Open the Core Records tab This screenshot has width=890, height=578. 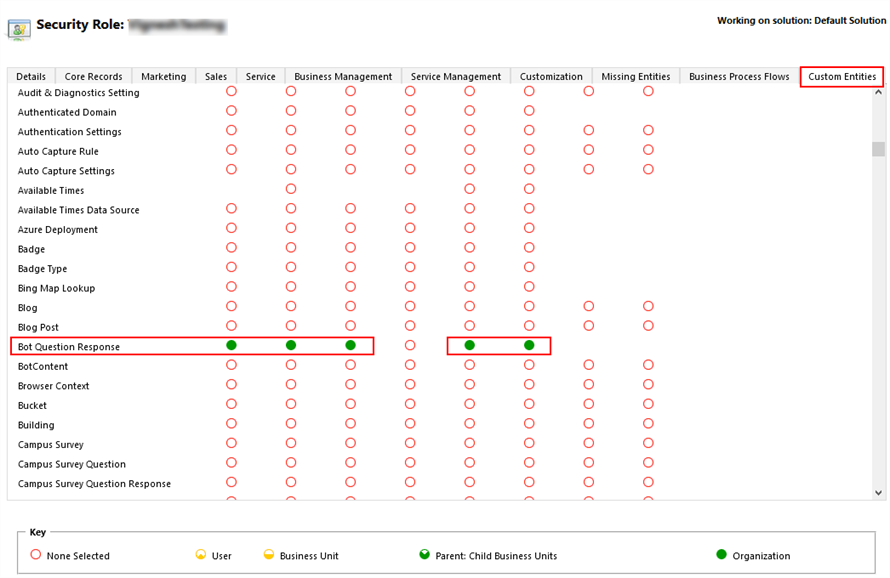click(x=93, y=76)
